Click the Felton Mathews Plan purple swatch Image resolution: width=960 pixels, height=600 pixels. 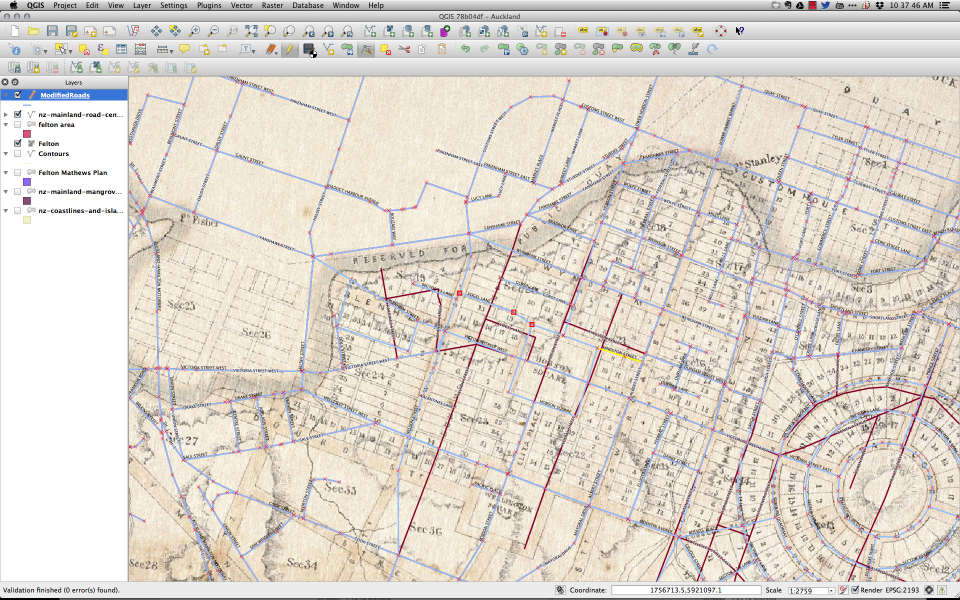[27, 182]
